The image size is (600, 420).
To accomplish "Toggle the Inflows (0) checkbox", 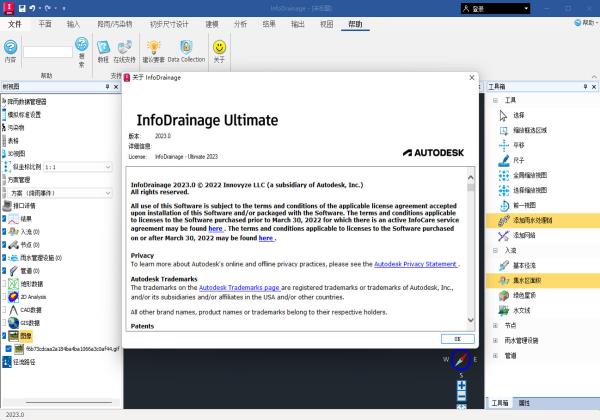I will [x=4, y=232].
